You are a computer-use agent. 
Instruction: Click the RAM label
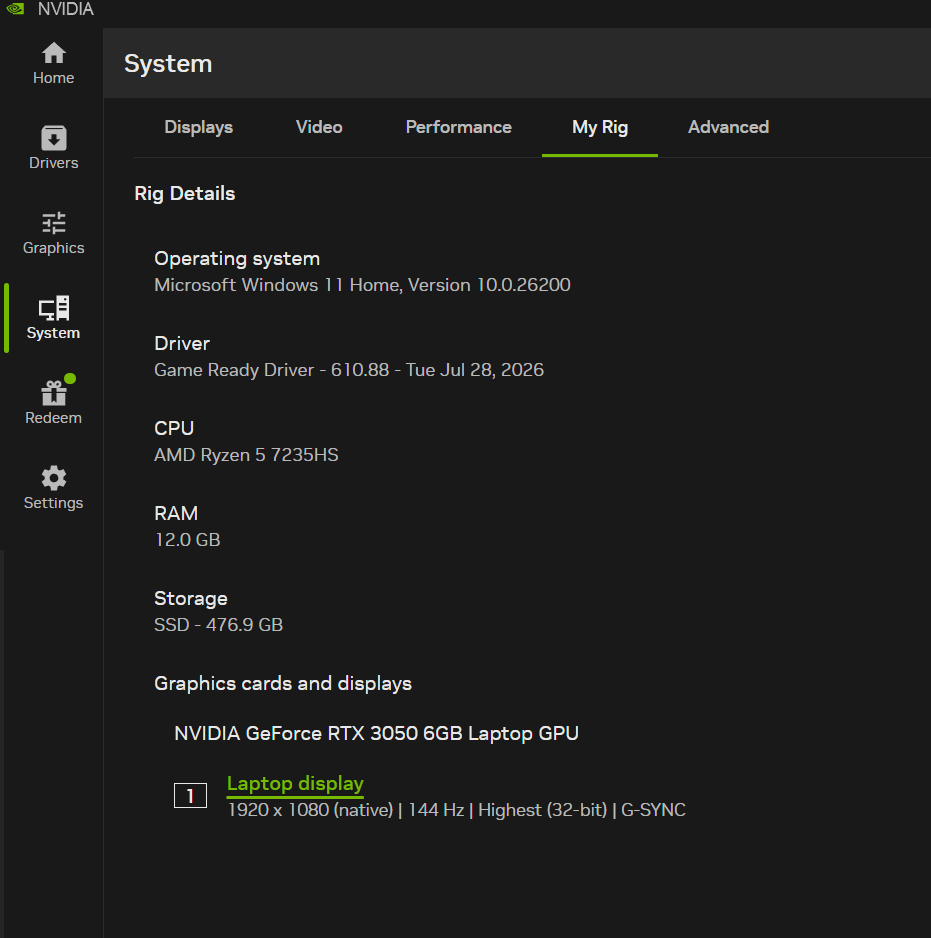(176, 513)
